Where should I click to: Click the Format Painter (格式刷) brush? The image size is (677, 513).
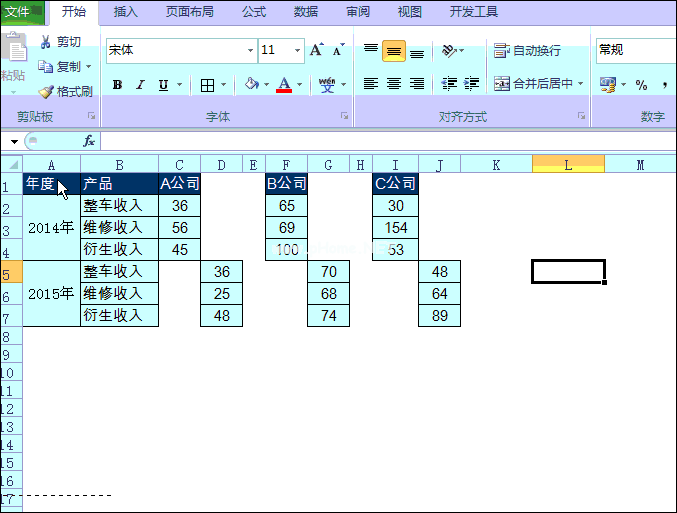point(46,91)
